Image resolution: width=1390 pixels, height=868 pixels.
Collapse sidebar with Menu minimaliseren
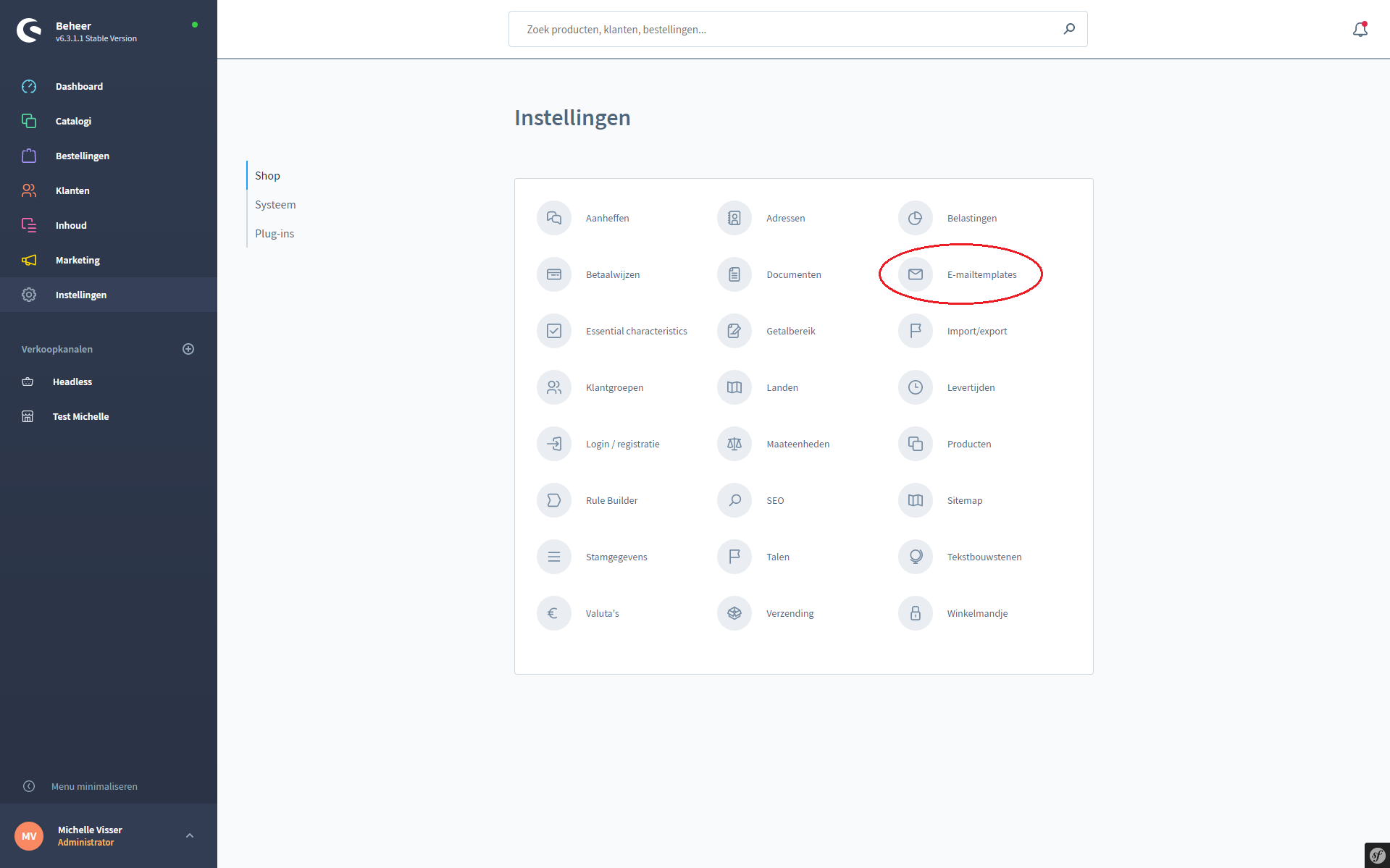pos(94,786)
